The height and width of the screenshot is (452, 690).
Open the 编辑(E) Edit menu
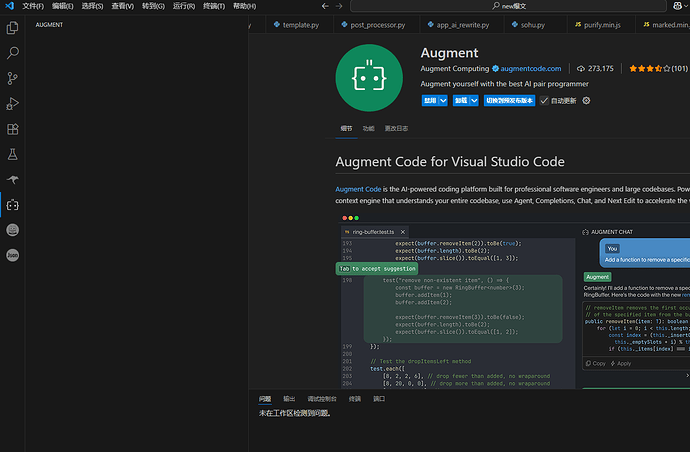(x=62, y=6)
